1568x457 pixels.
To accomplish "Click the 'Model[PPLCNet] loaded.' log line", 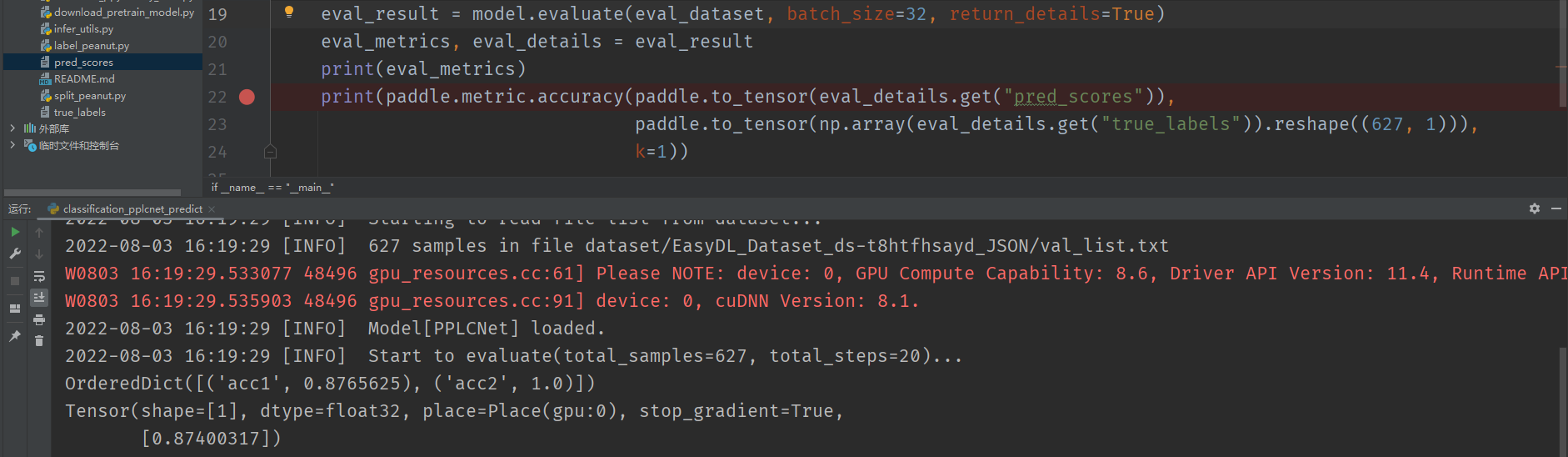I will (335, 329).
